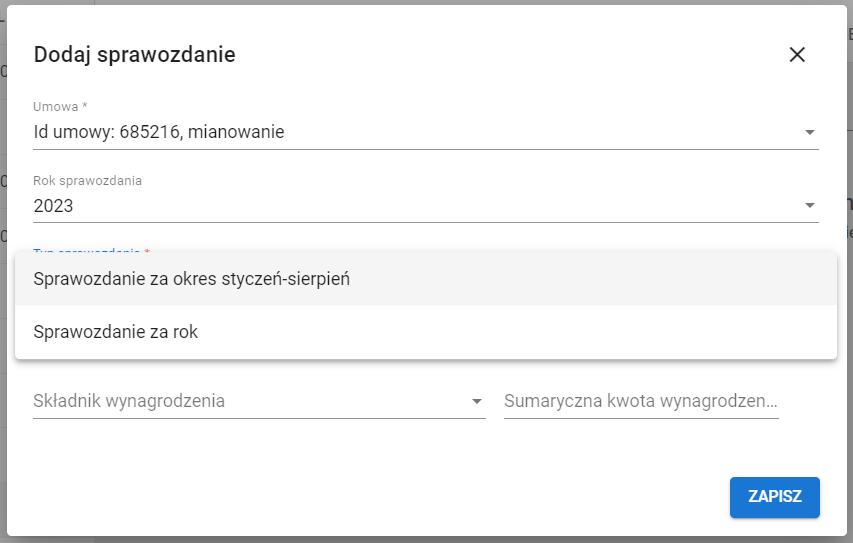Close the Dodaj sprawozdanie dialog
The height and width of the screenshot is (543, 853).
click(x=797, y=55)
